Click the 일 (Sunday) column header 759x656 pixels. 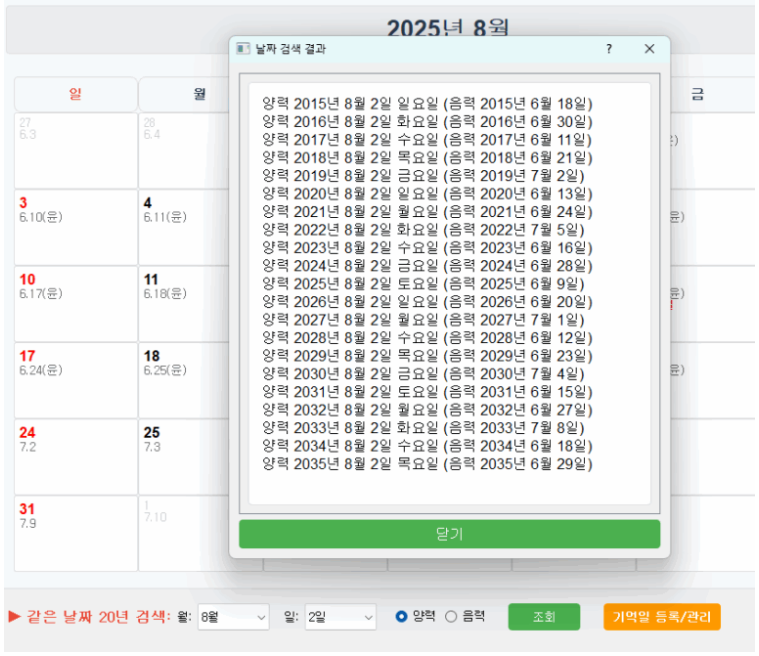coord(76,94)
